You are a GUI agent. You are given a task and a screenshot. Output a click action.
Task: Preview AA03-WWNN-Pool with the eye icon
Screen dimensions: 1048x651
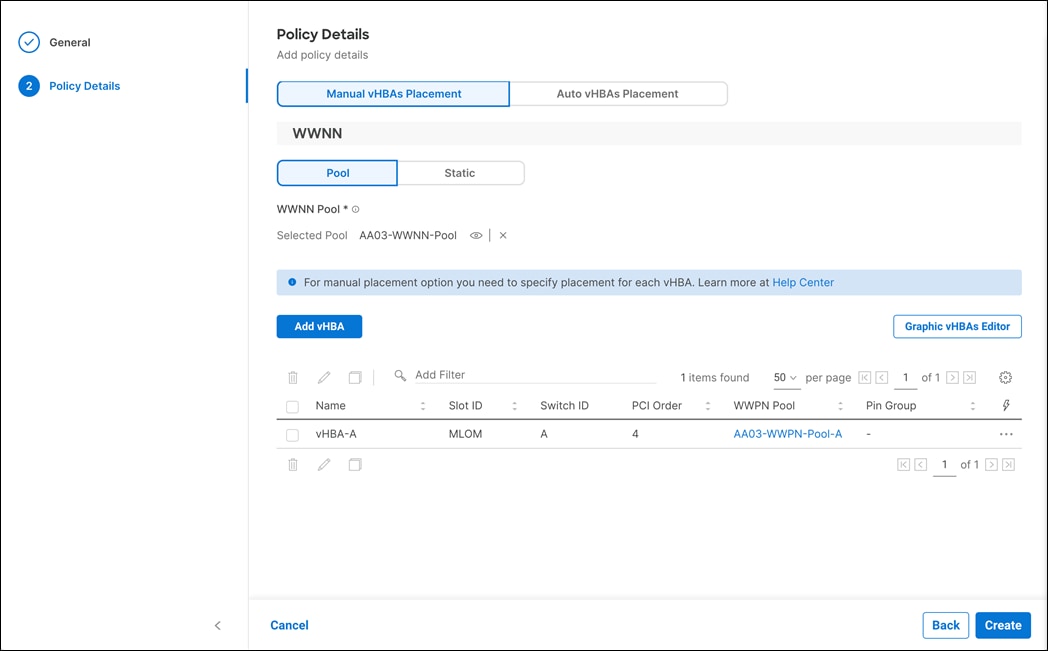click(x=476, y=235)
